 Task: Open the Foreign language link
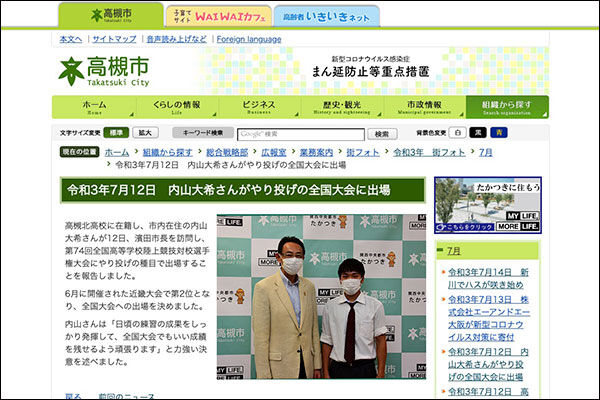coord(249,39)
